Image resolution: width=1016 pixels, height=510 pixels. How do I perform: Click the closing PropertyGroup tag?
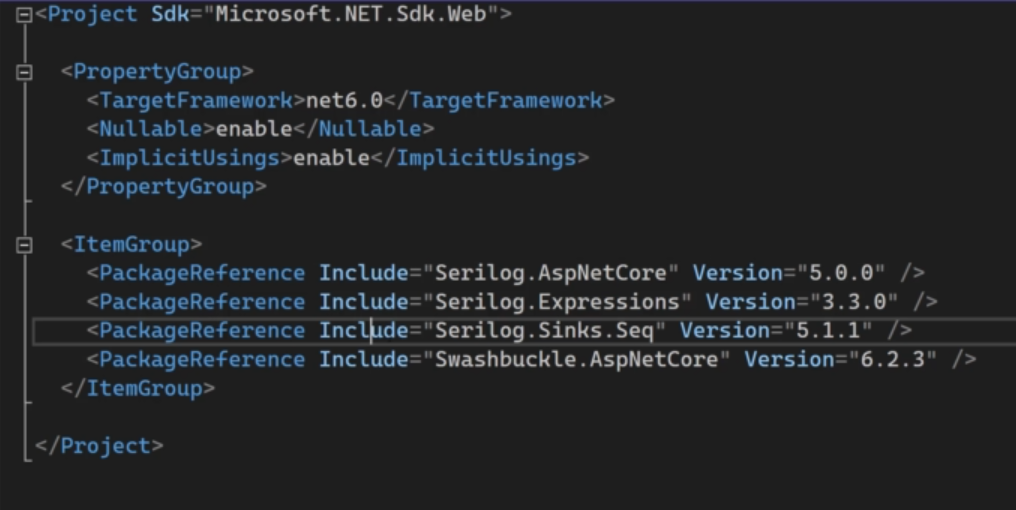point(163,187)
